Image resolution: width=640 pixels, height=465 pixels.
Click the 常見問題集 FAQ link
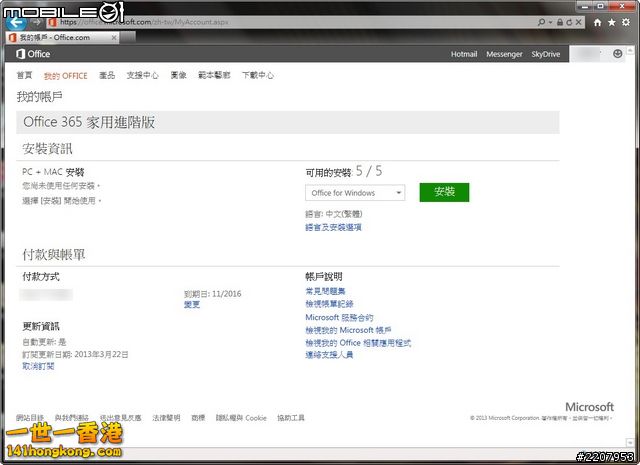pos(326,291)
